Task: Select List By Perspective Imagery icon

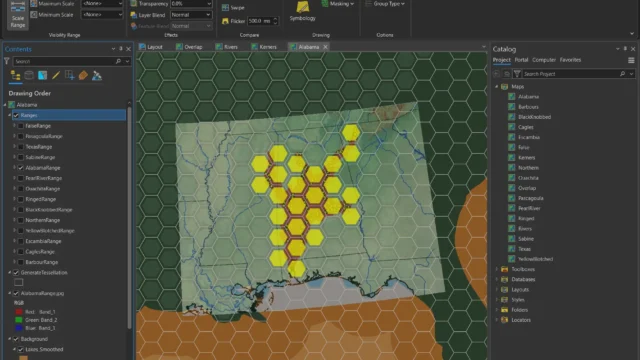Action: (97, 76)
